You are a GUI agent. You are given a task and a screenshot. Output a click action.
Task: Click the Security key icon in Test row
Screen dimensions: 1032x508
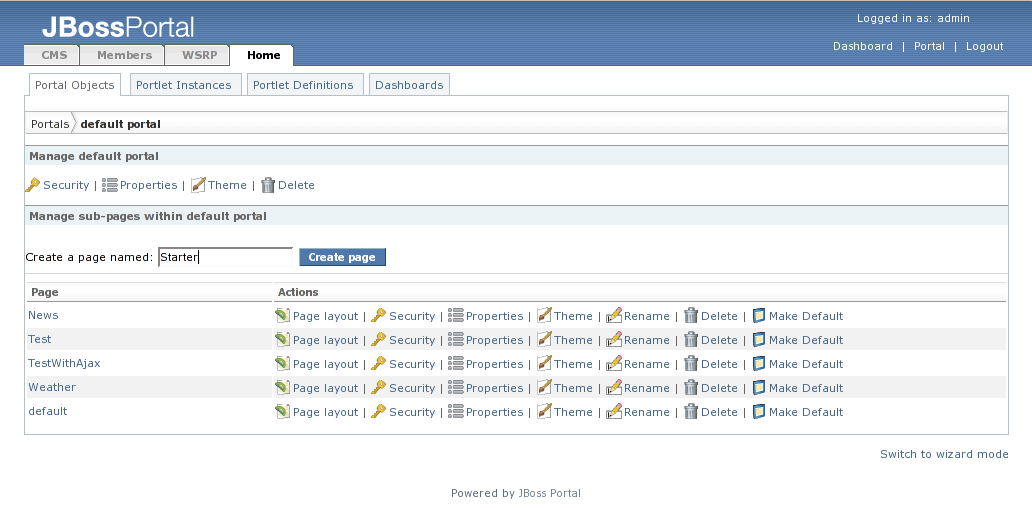click(378, 340)
